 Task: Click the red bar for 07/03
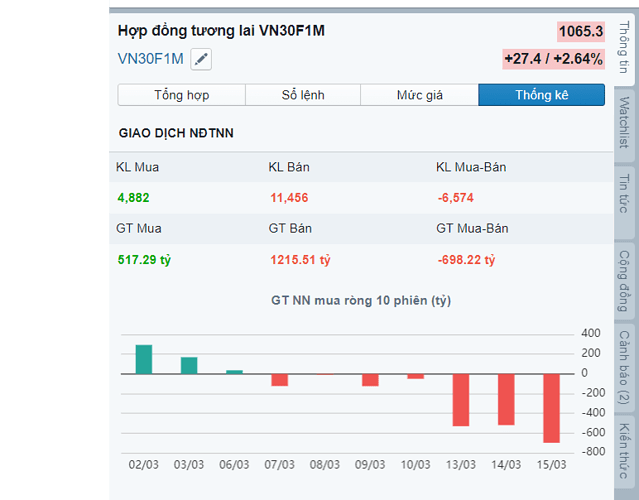(280, 380)
